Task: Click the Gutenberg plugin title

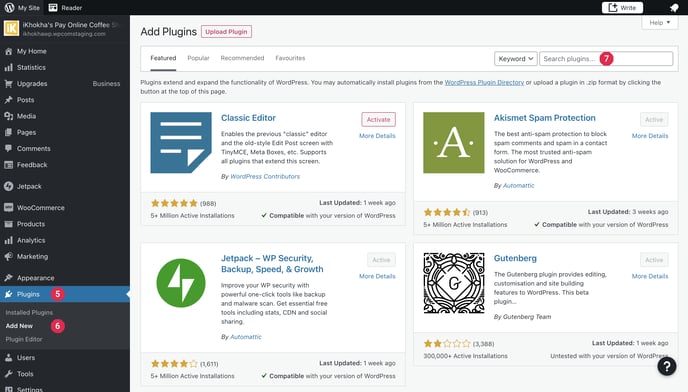Action: pos(515,258)
